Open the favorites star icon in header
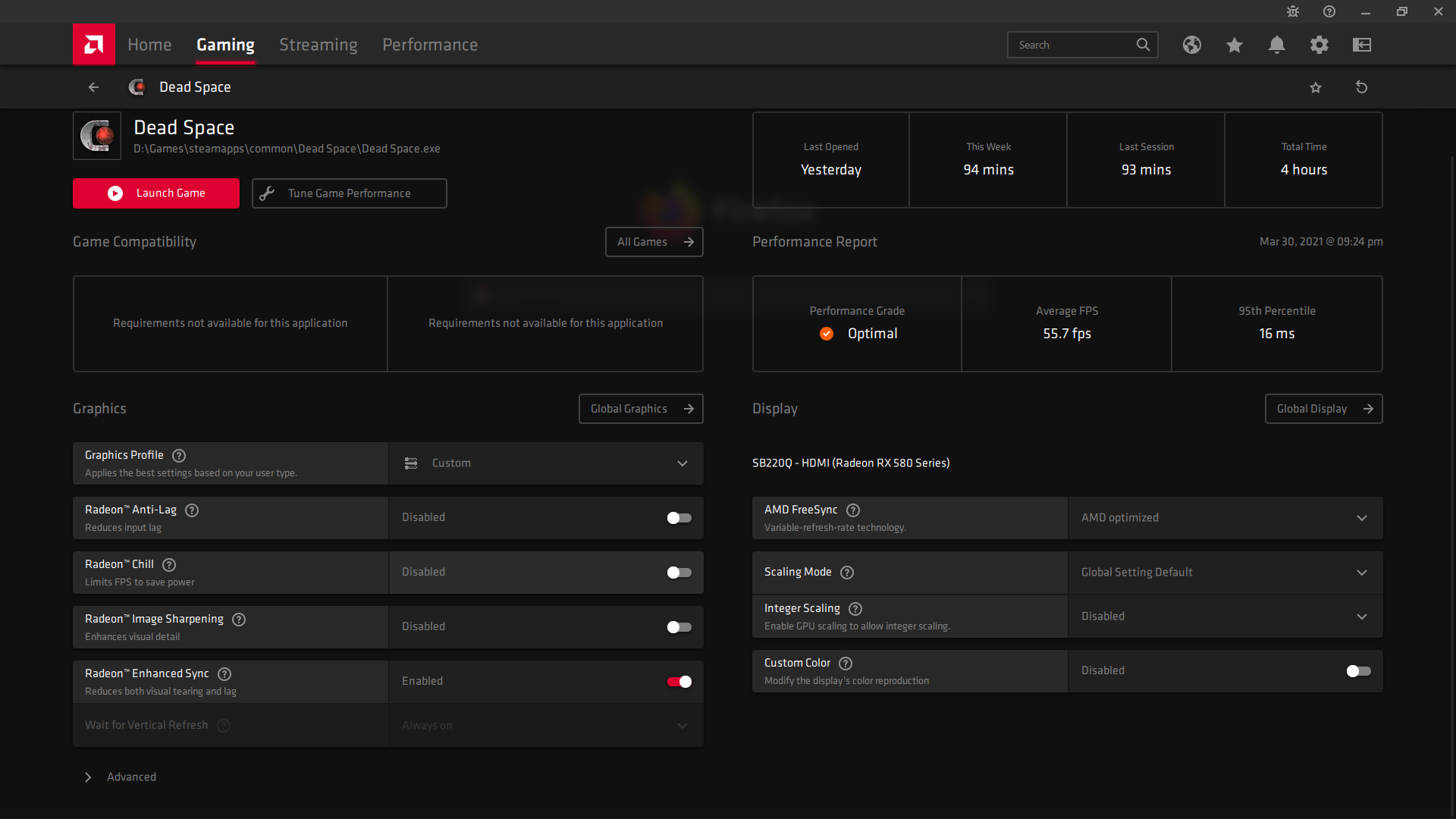 click(x=1234, y=45)
